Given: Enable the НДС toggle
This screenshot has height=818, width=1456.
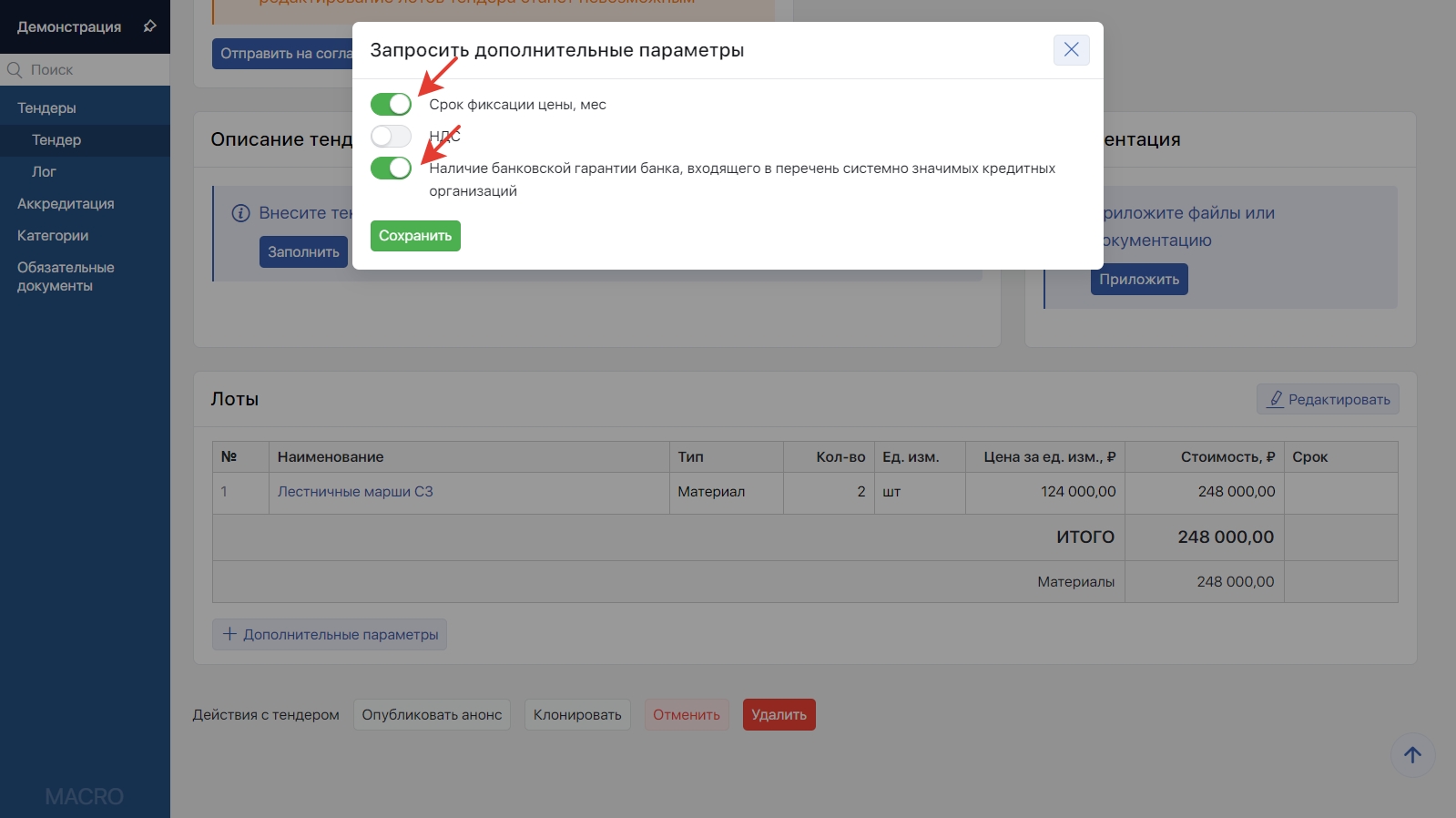Looking at the screenshot, I should [x=391, y=137].
